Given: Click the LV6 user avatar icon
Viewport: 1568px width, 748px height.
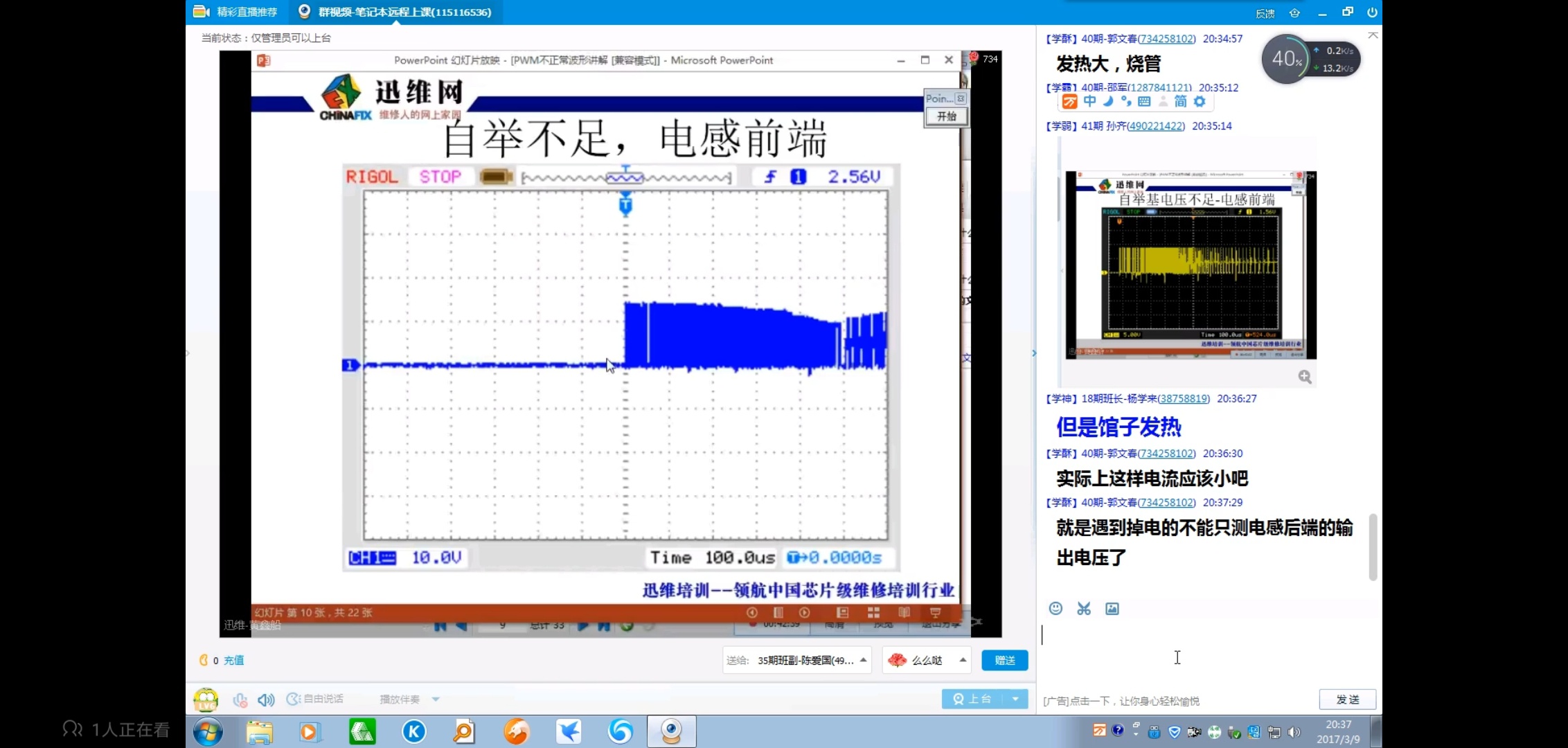Looking at the screenshot, I should click(206, 700).
